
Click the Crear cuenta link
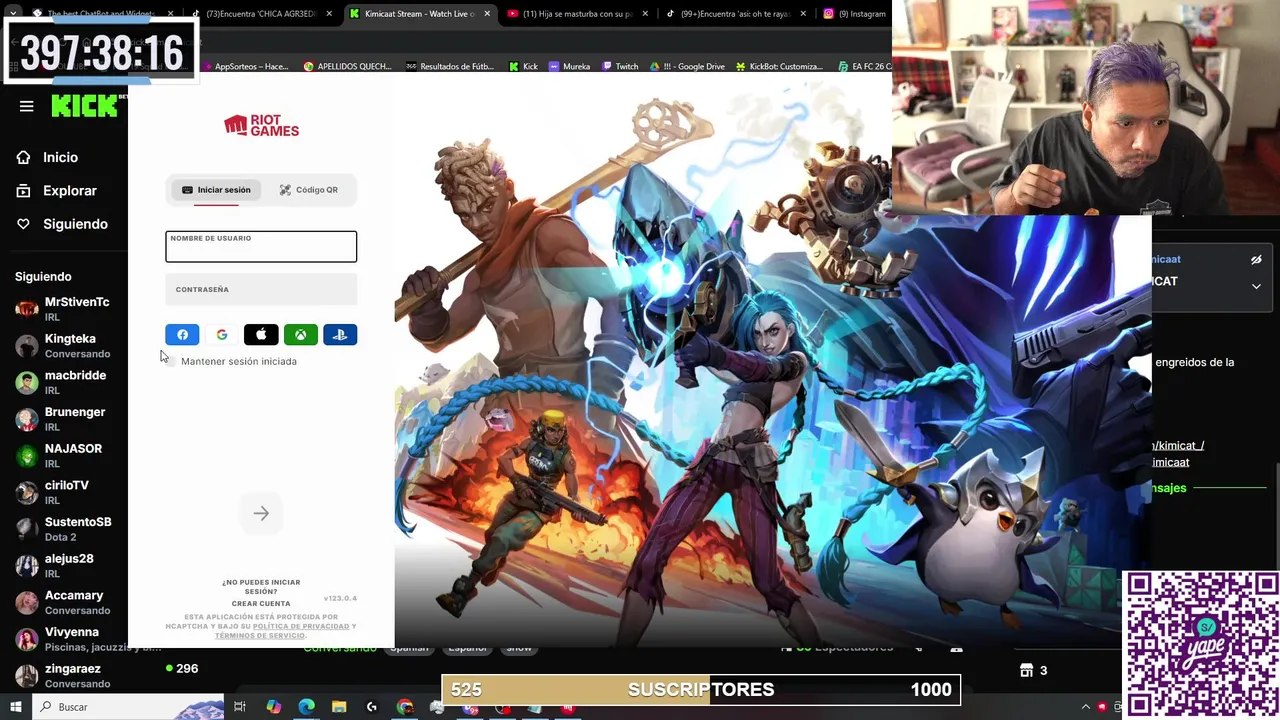pyautogui.click(x=261, y=604)
